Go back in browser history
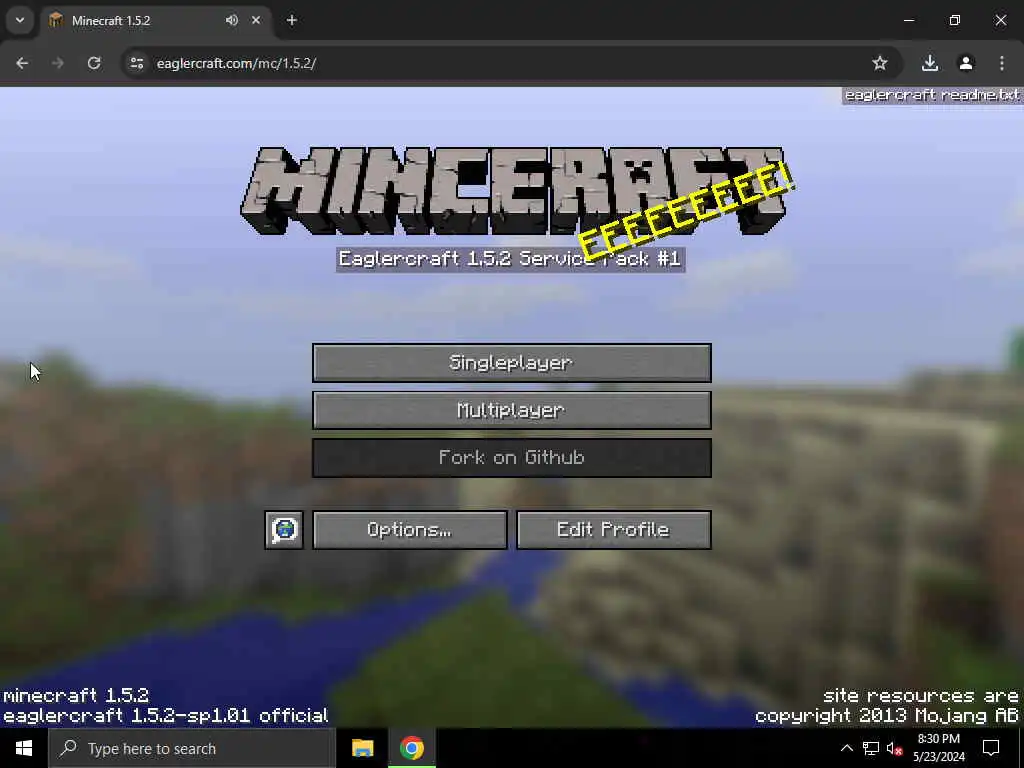Image resolution: width=1024 pixels, height=768 pixels. point(22,63)
